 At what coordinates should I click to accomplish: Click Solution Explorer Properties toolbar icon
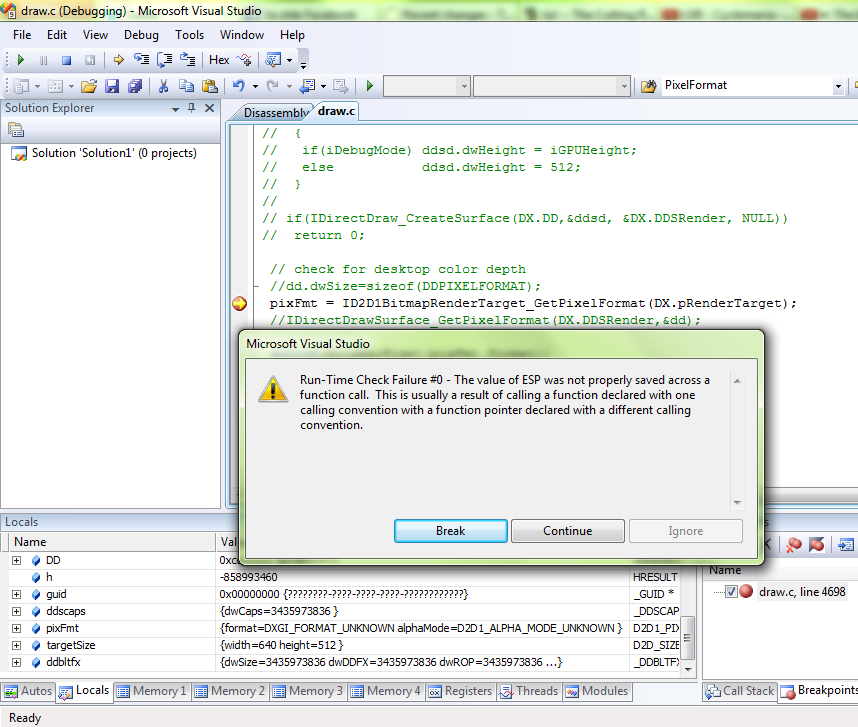pos(16,130)
